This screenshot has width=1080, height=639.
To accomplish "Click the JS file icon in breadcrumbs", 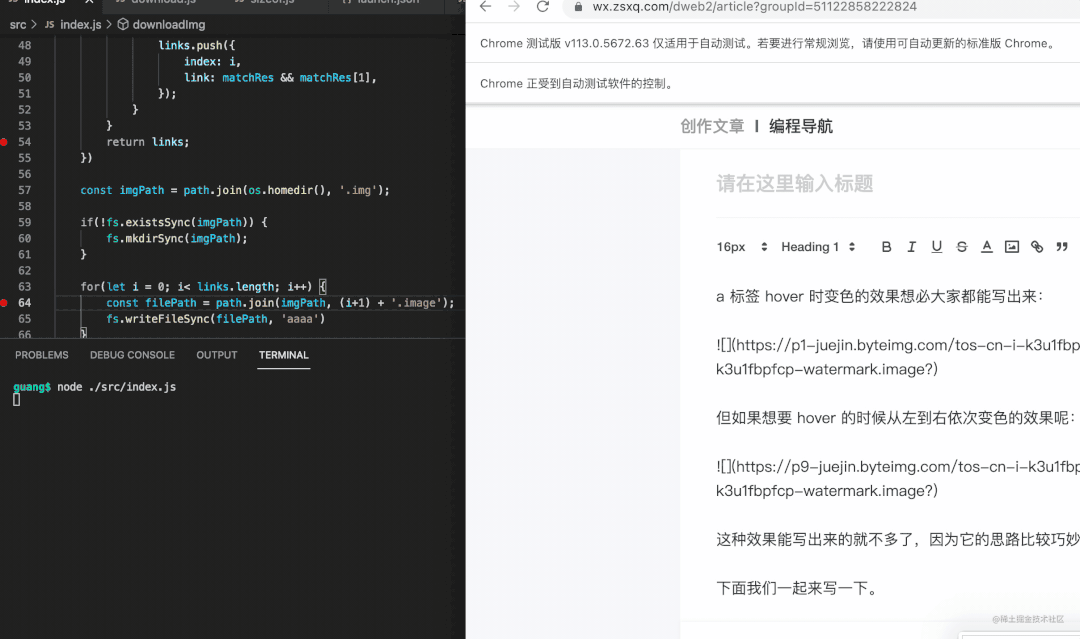I will click(50, 25).
